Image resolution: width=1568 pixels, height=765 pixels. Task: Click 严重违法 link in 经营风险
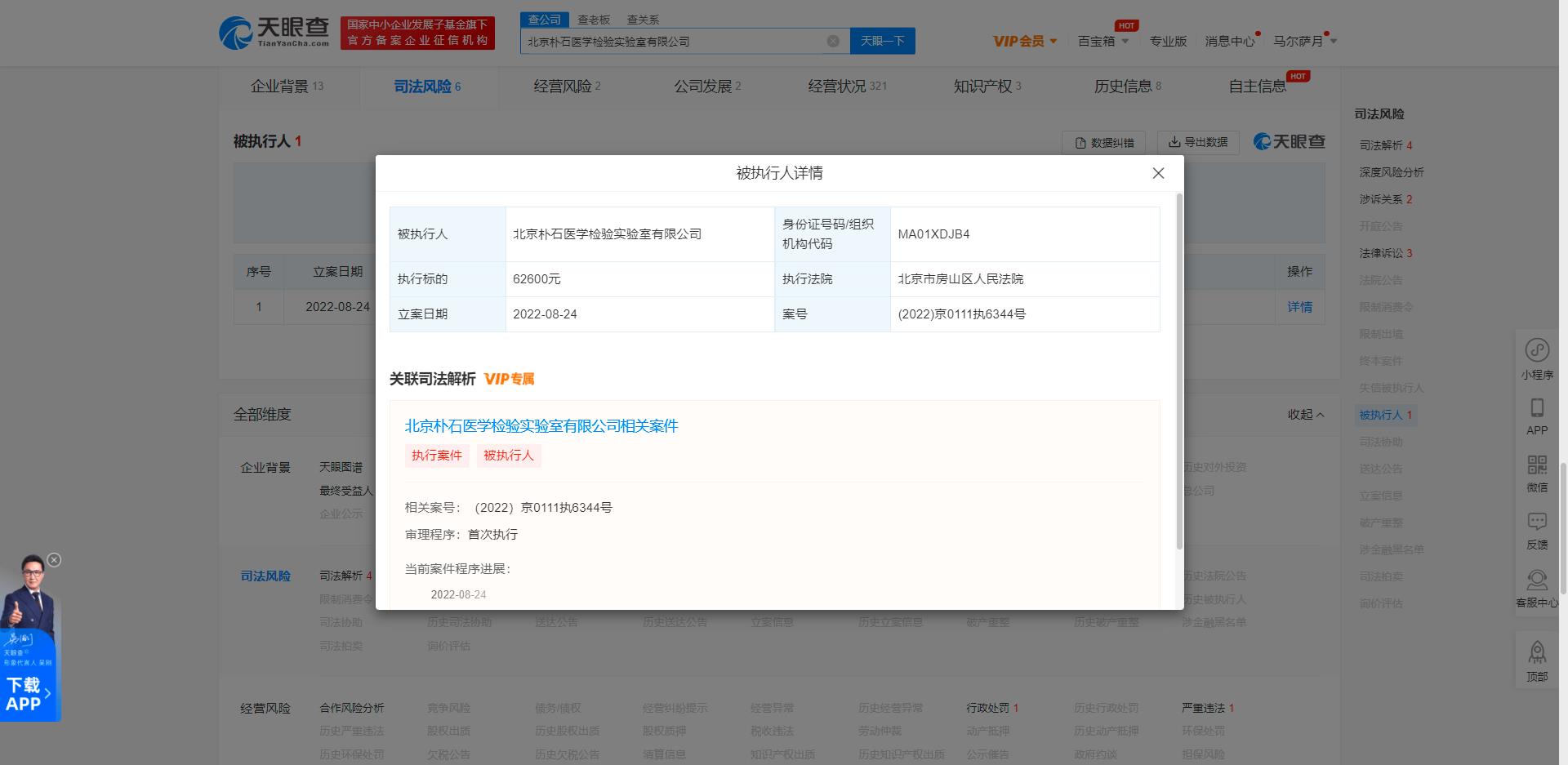[x=1207, y=708]
